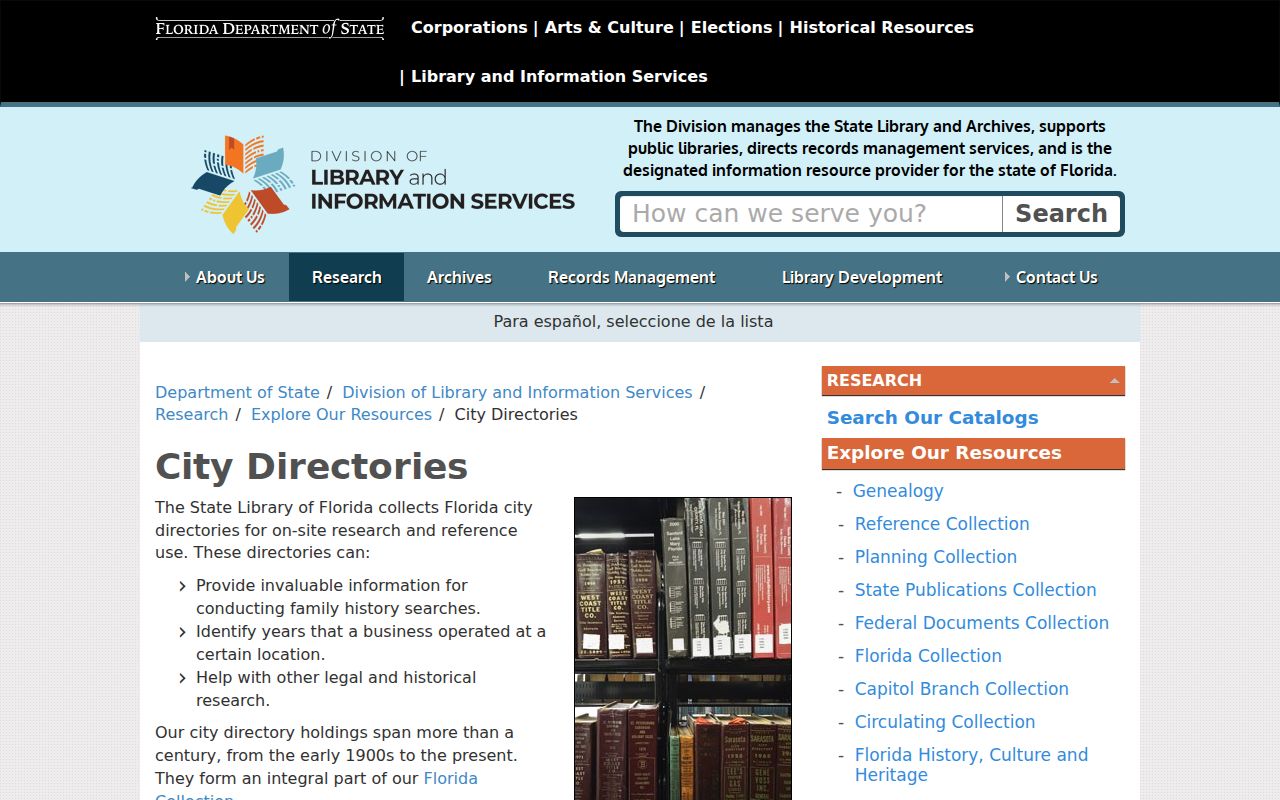This screenshot has height=800, width=1280.
Task: Click the Florida Department of State logo
Action: 270,28
